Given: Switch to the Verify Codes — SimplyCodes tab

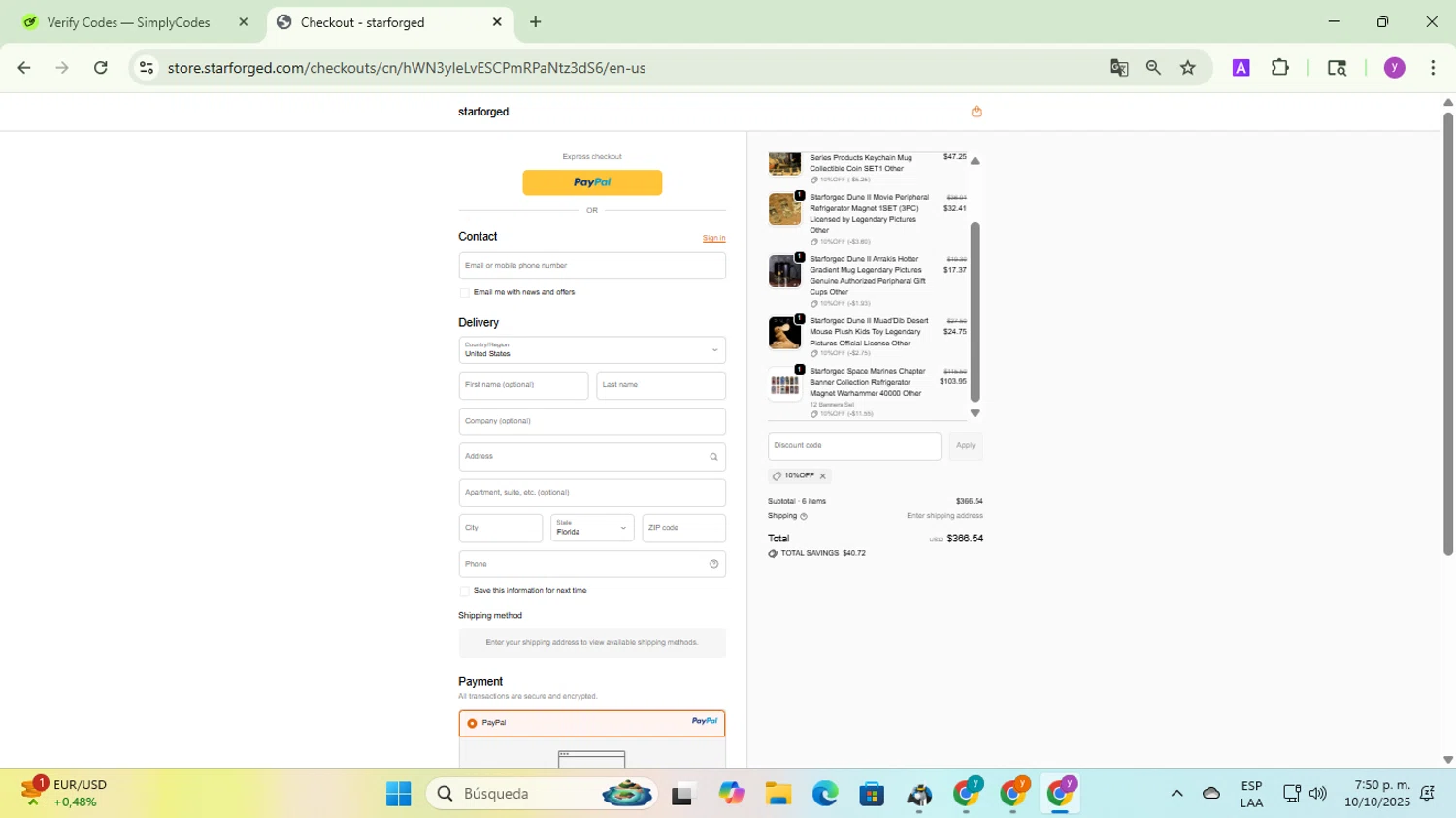Looking at the screenshot, I should [128, 22].
